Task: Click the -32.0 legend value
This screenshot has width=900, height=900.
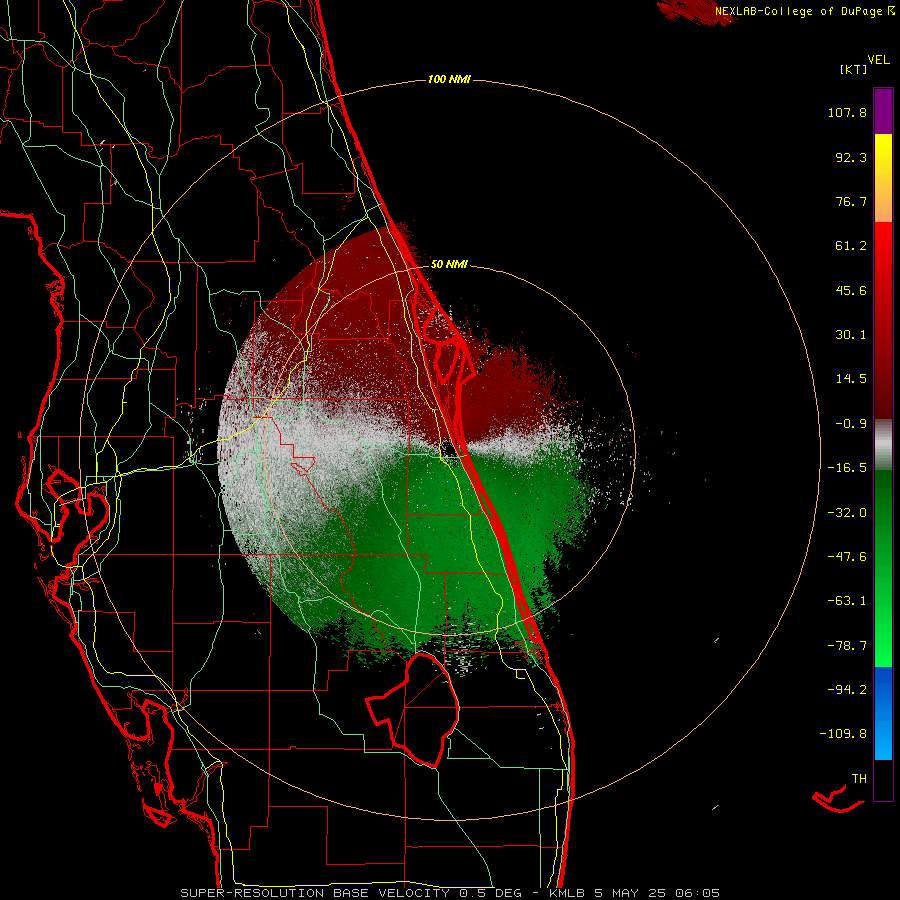Action: click(x=847, y=513)
